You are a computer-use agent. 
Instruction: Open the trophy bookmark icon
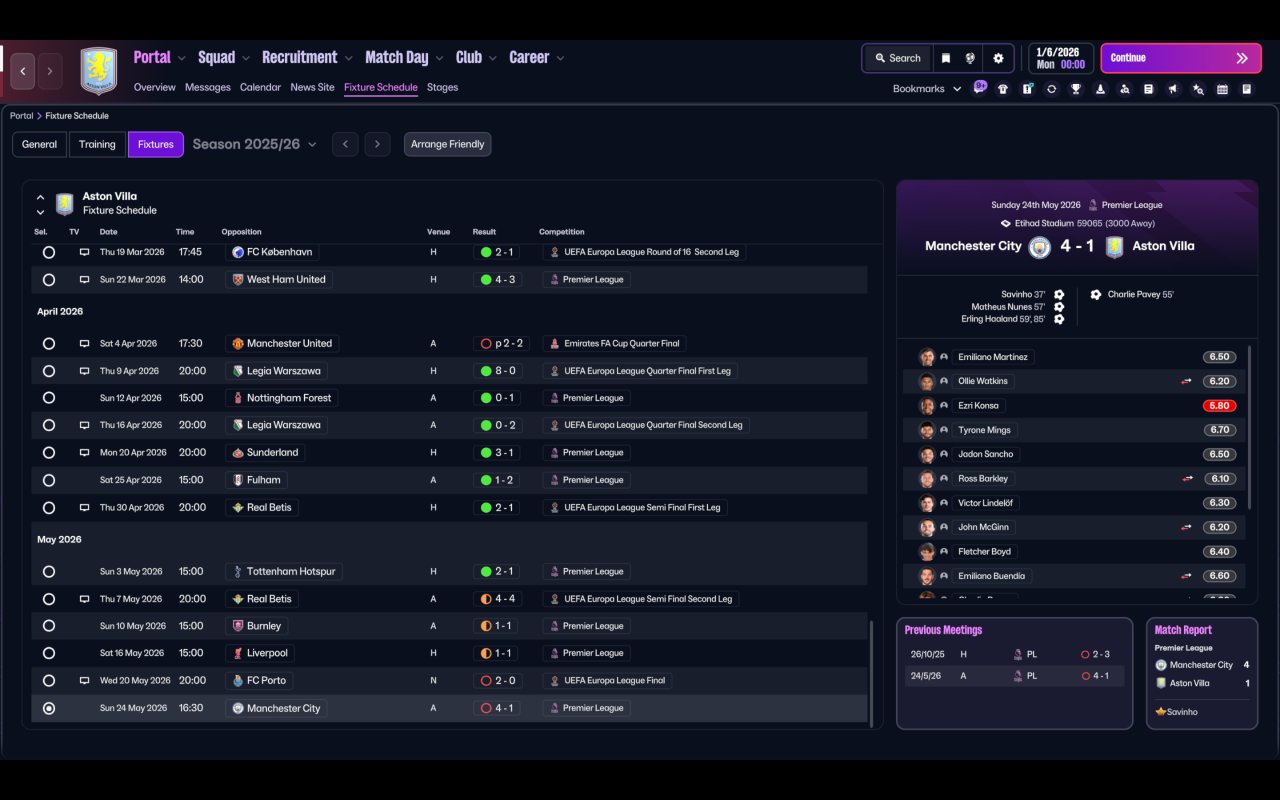1076,89
